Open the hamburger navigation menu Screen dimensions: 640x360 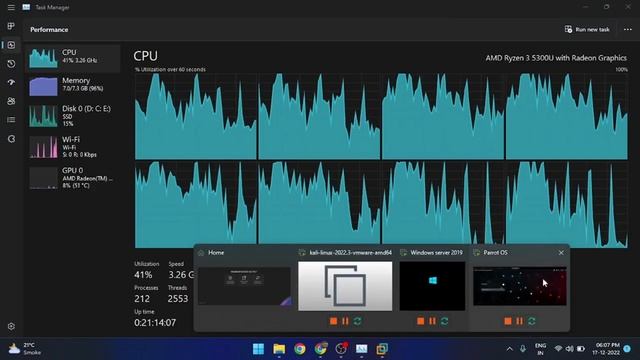point(11,7)
